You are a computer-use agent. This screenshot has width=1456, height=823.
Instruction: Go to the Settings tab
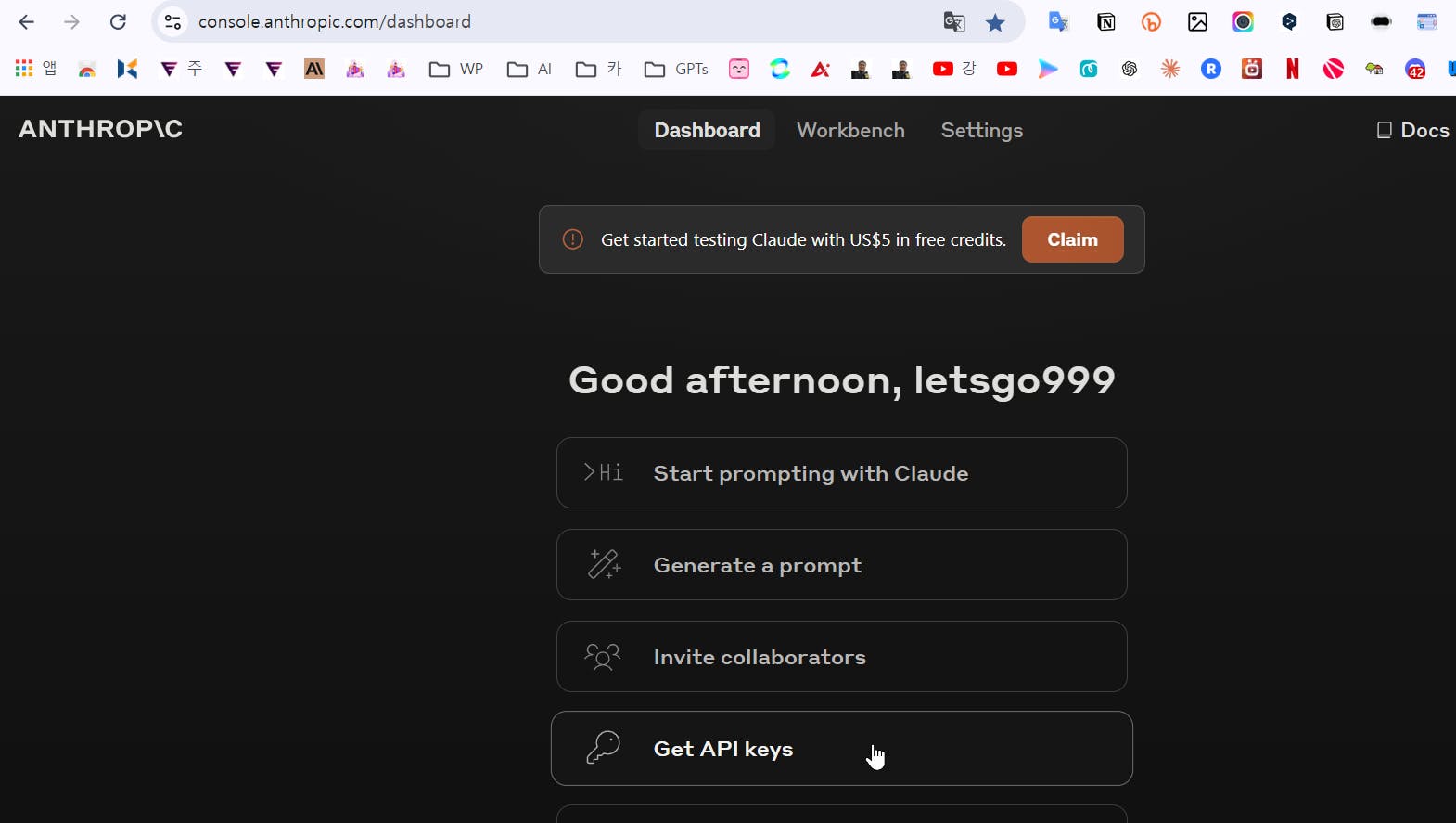981,130
